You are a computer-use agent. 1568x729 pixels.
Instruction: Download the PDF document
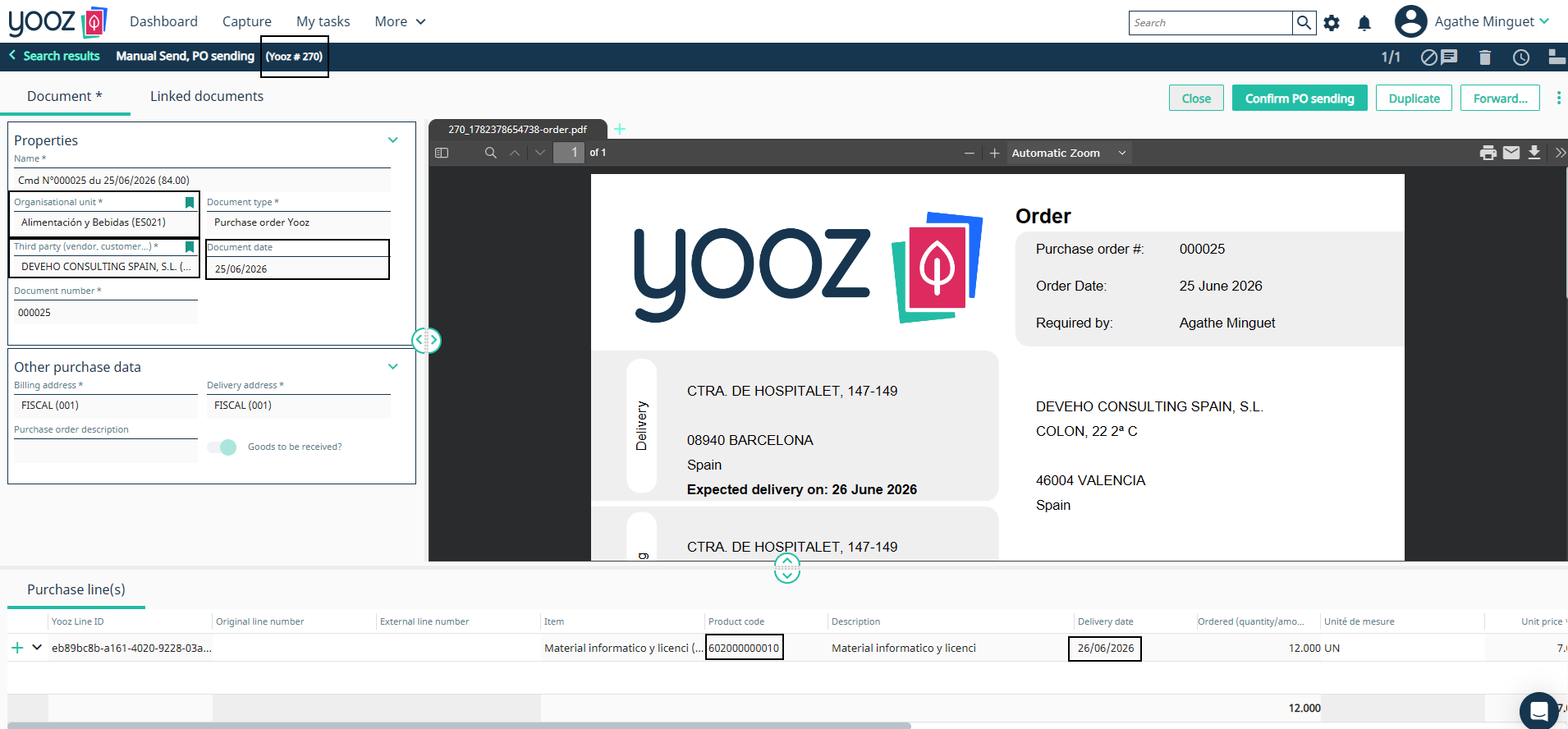click(x=1534, y=153)
